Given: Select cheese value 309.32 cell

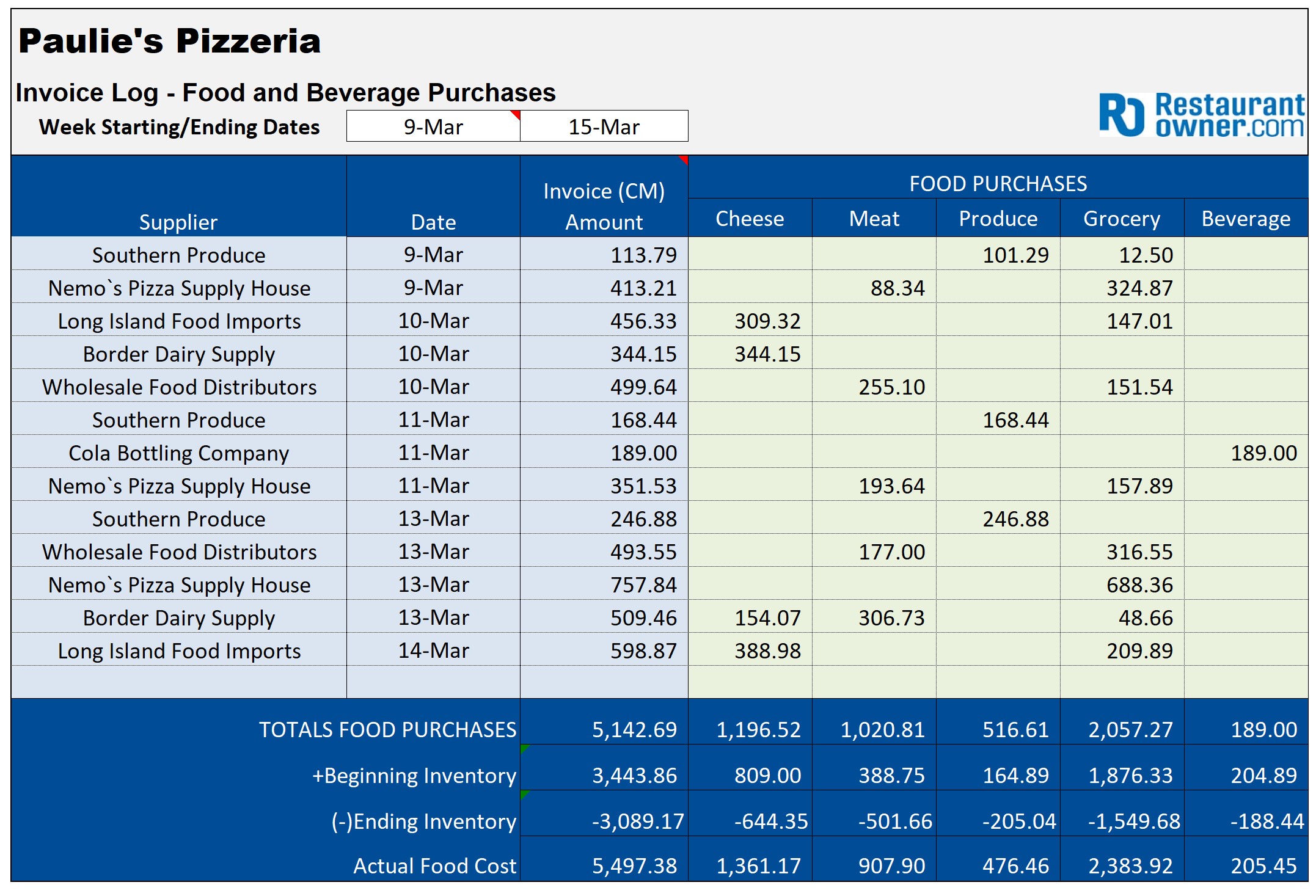Looking at the screenshot, I should pyautogui.click(x=750, y=320).
